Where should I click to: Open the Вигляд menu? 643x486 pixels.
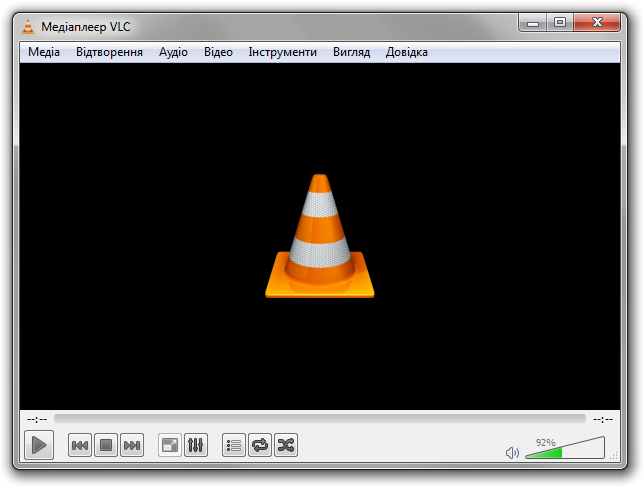coord(351,52)
